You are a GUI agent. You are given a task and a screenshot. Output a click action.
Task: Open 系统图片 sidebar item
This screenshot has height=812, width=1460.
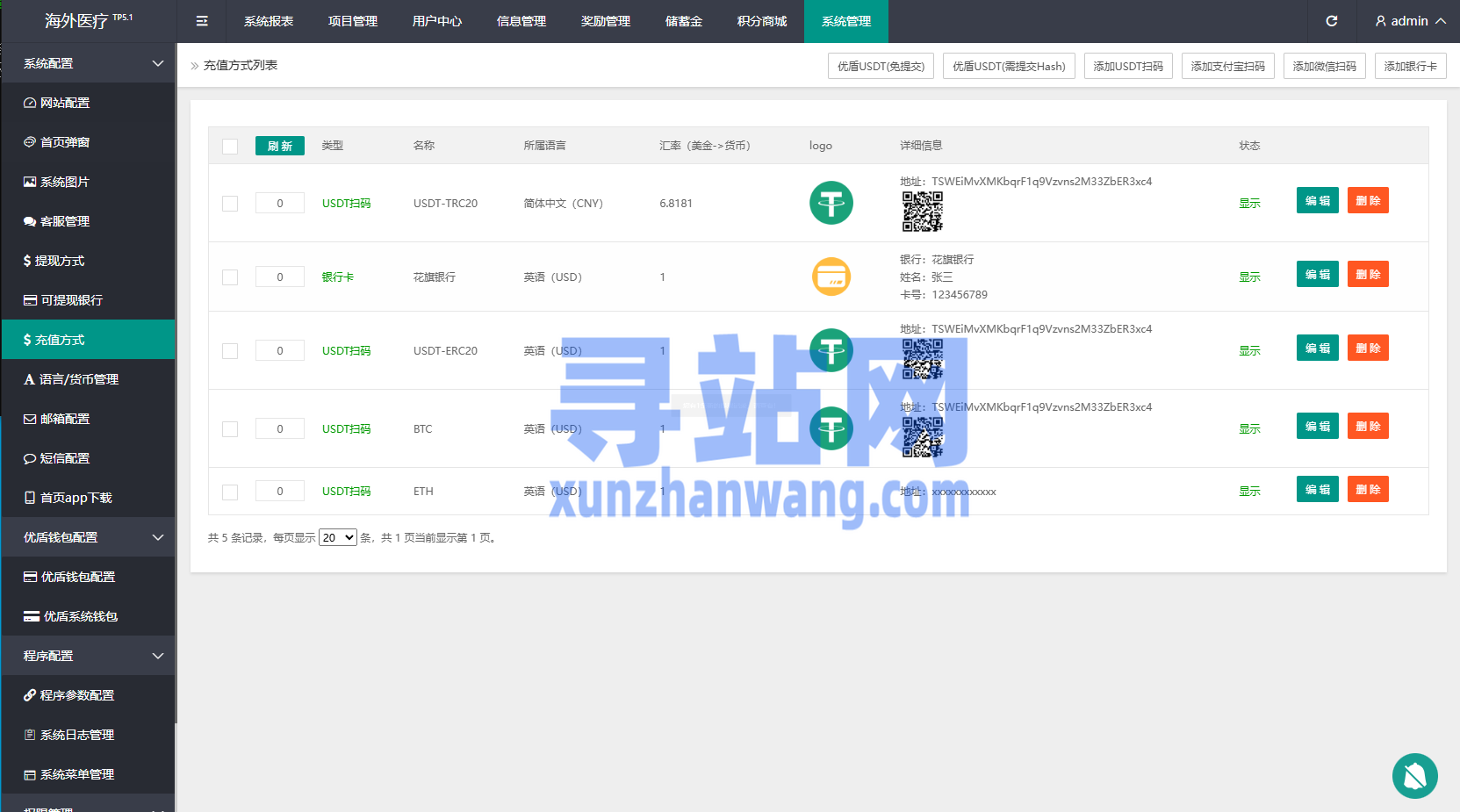pos(88,182)
